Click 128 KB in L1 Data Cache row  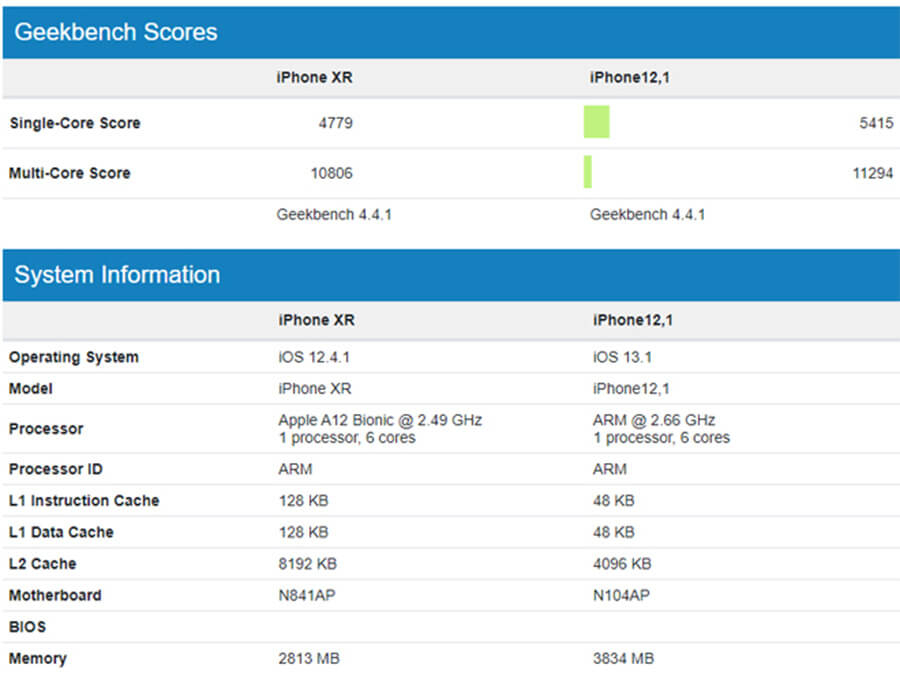[304, 532]
